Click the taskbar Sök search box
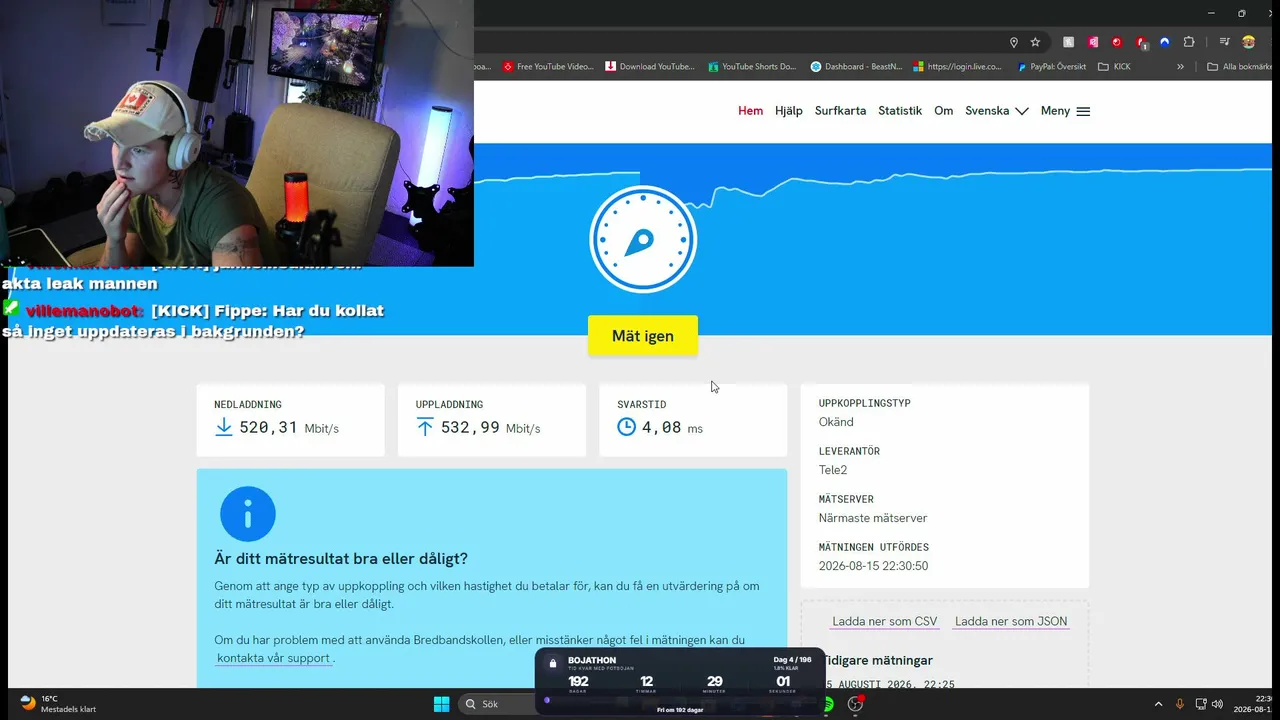Screen dimensions: 1280x720 coord(495,704)
